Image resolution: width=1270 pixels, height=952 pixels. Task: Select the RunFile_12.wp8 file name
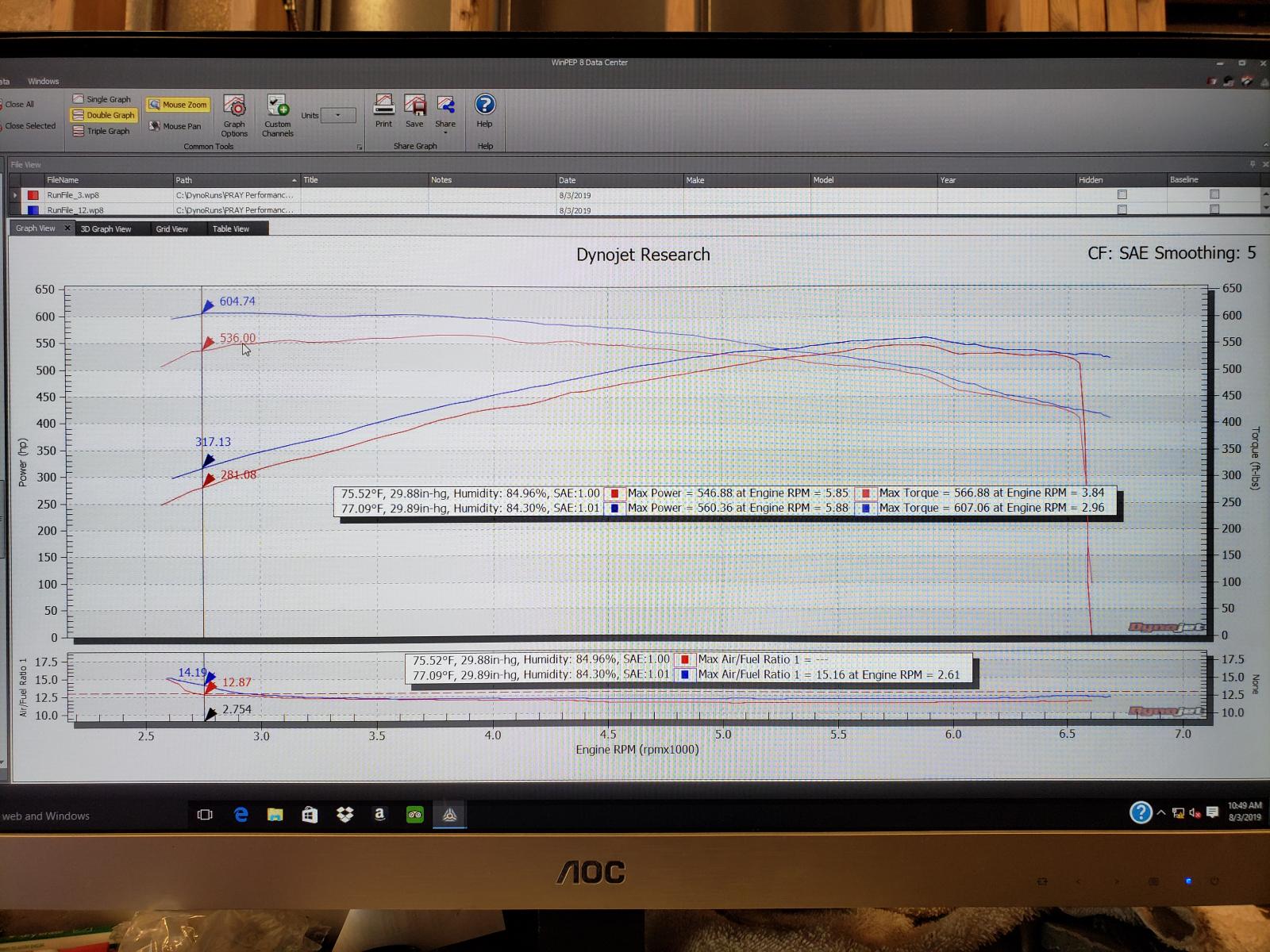click(x=75, y=210)
